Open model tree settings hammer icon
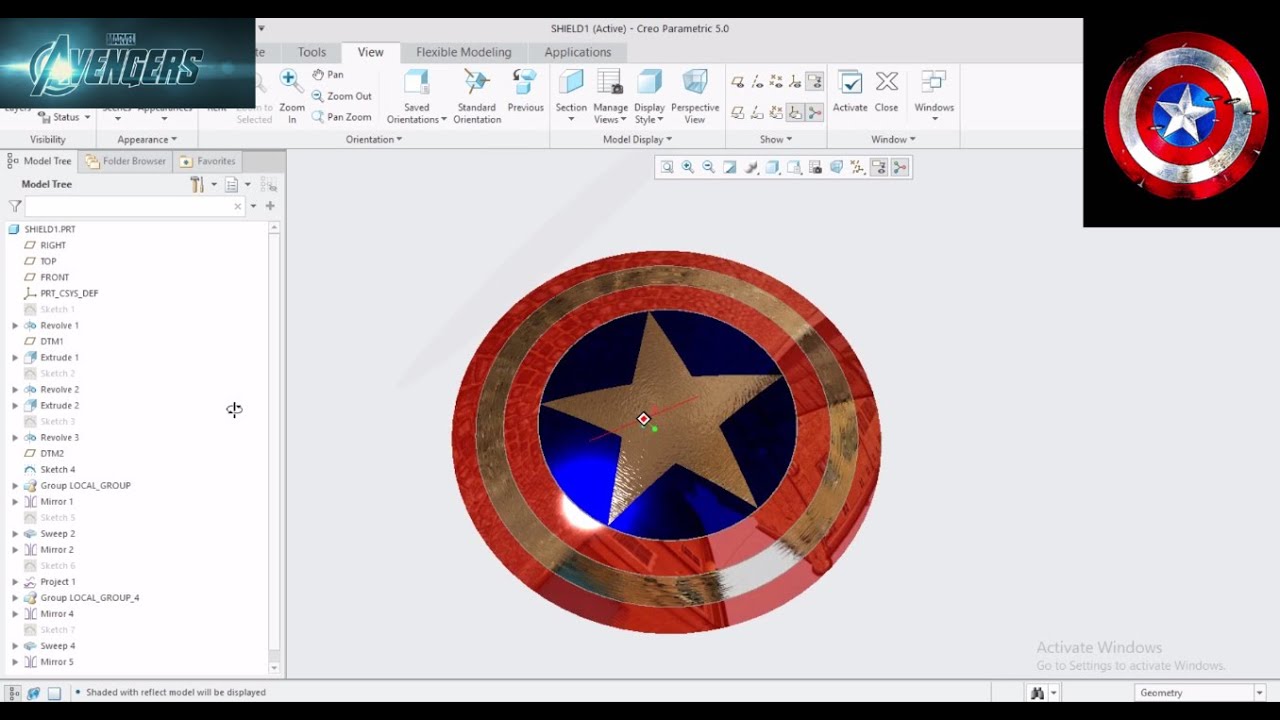Screen dimensions: 1280x720 tap(198, 185)
